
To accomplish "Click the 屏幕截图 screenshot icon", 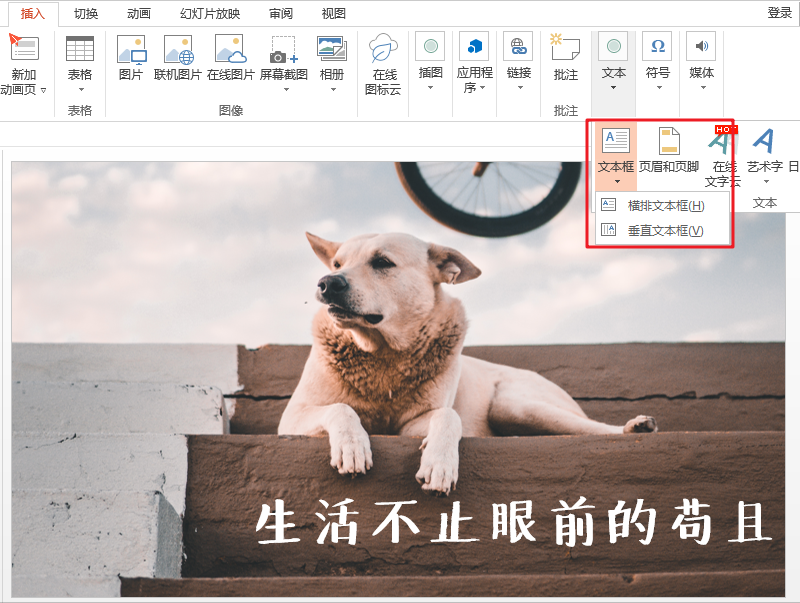I will click(284, 49).
